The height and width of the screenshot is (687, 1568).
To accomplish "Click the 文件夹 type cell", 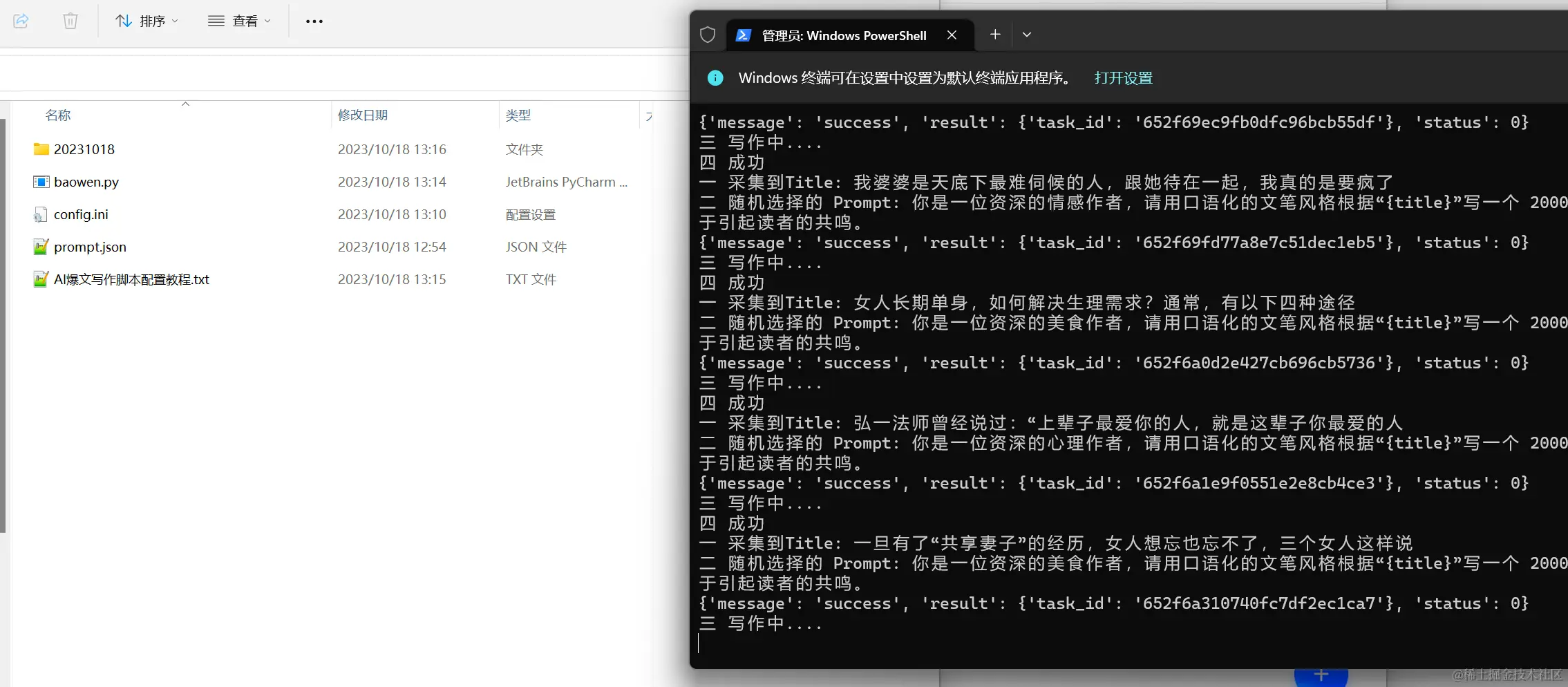I will [525, 149].
